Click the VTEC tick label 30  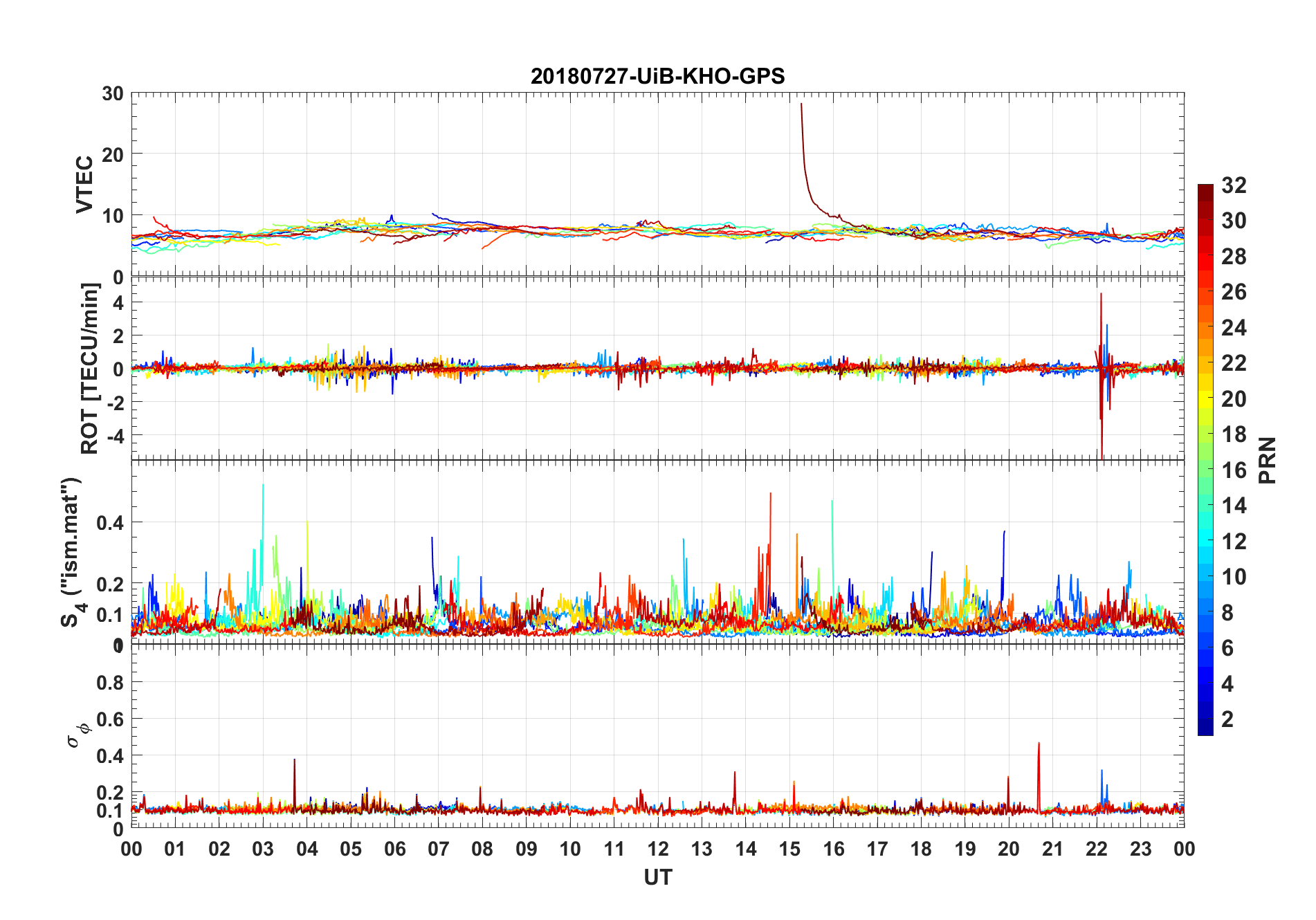click(x=113, y=93)
